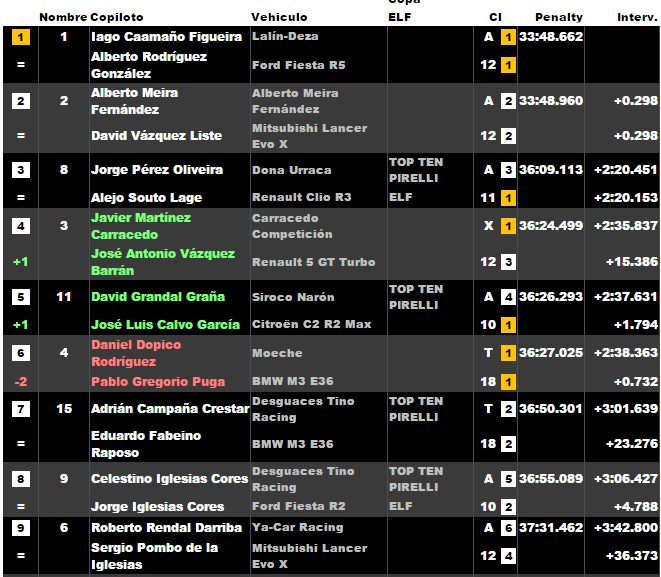The width and height of the screenshot is (661, 577).
Task: Click the -2 position change indicator
Action: click(x=21, y=382)
